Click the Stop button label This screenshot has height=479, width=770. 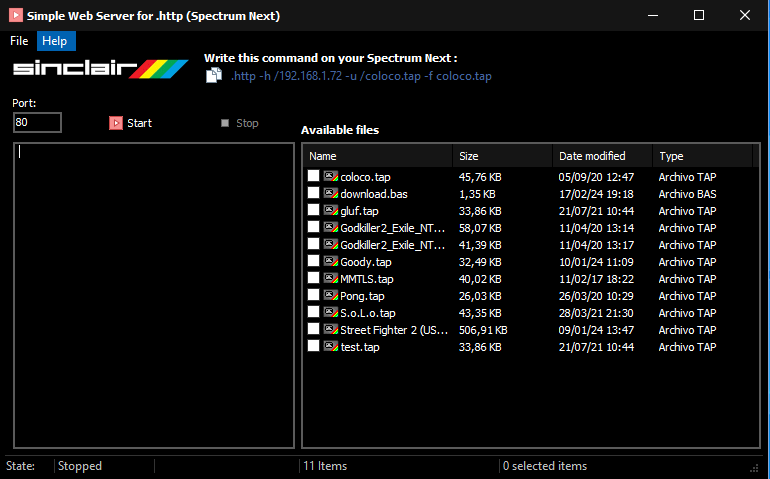247,123
